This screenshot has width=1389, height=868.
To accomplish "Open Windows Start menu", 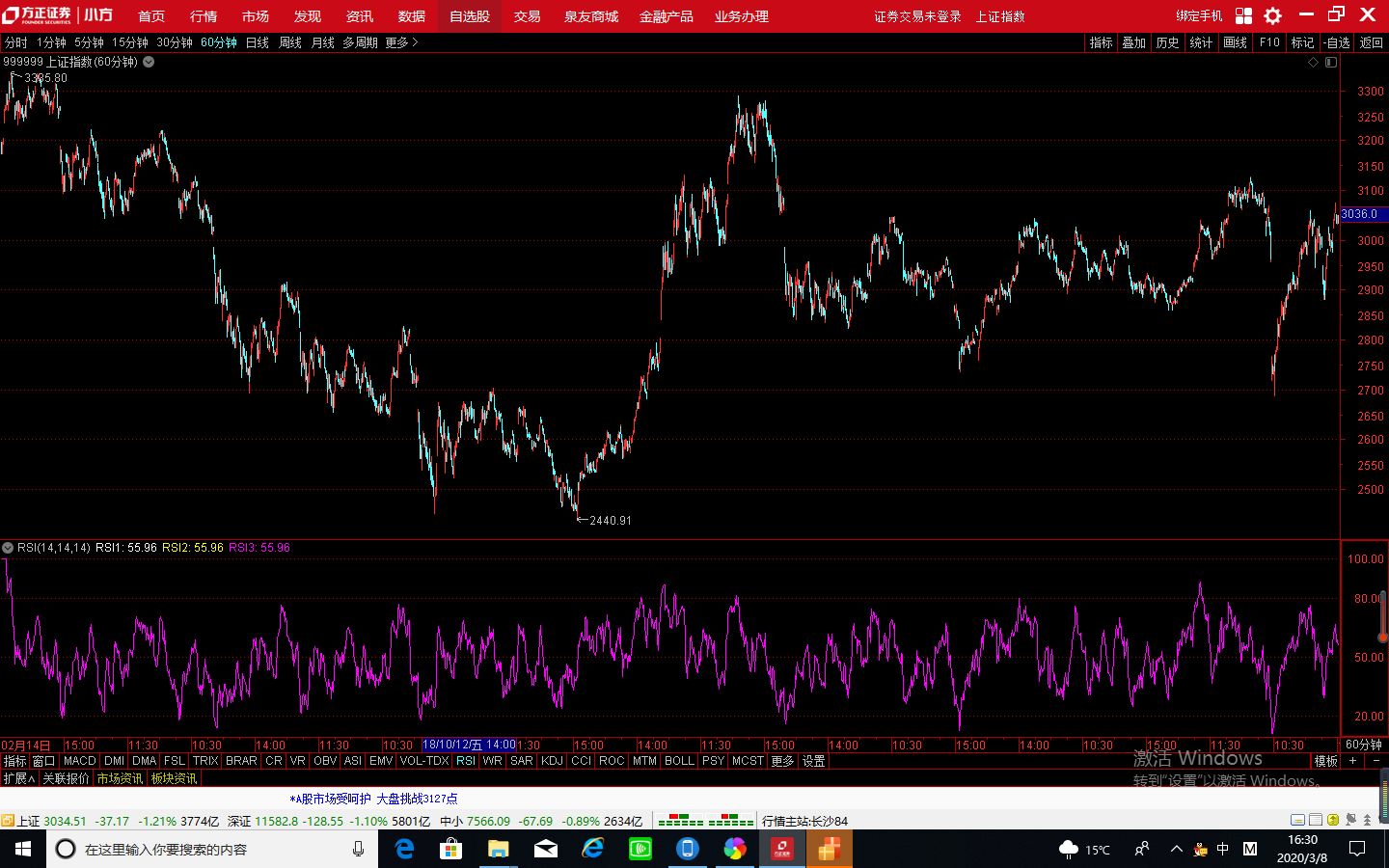I will pyautogui.click(x=23, y=849).
